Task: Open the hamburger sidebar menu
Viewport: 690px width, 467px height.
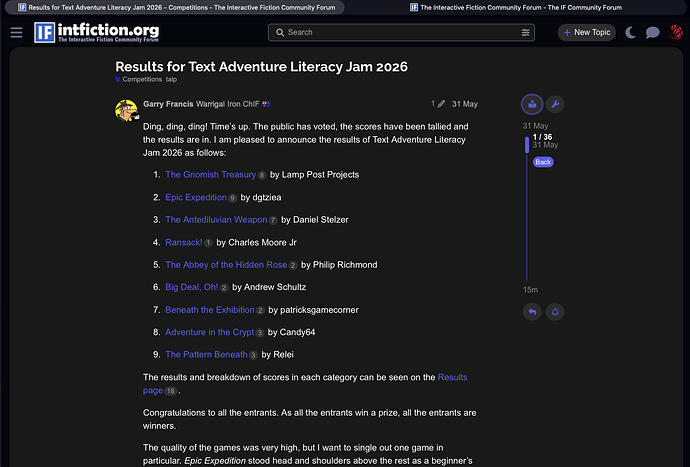Action: tap(16, 33)
